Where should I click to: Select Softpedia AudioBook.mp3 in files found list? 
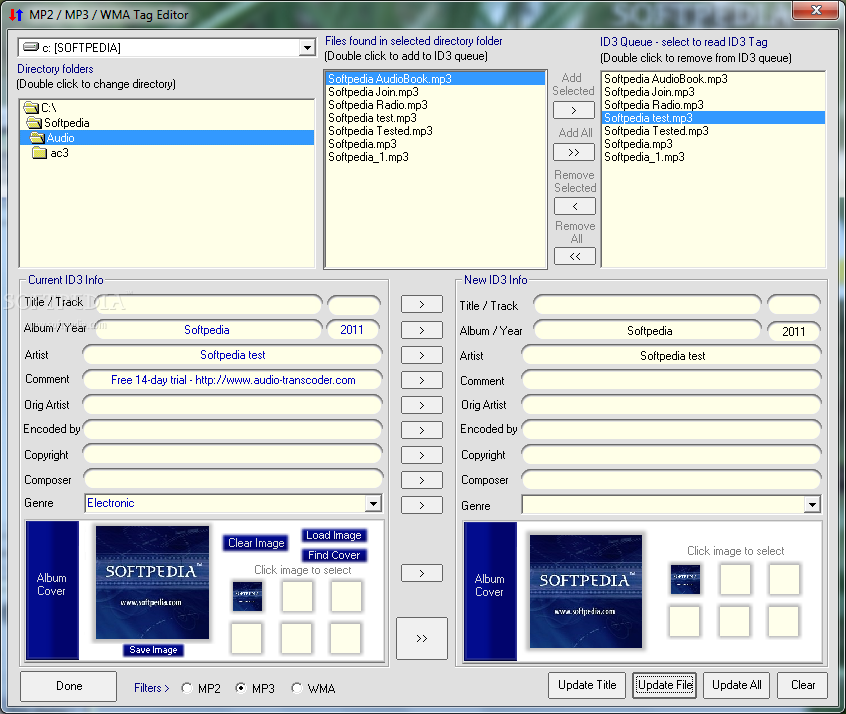click(x=435, y=79)
